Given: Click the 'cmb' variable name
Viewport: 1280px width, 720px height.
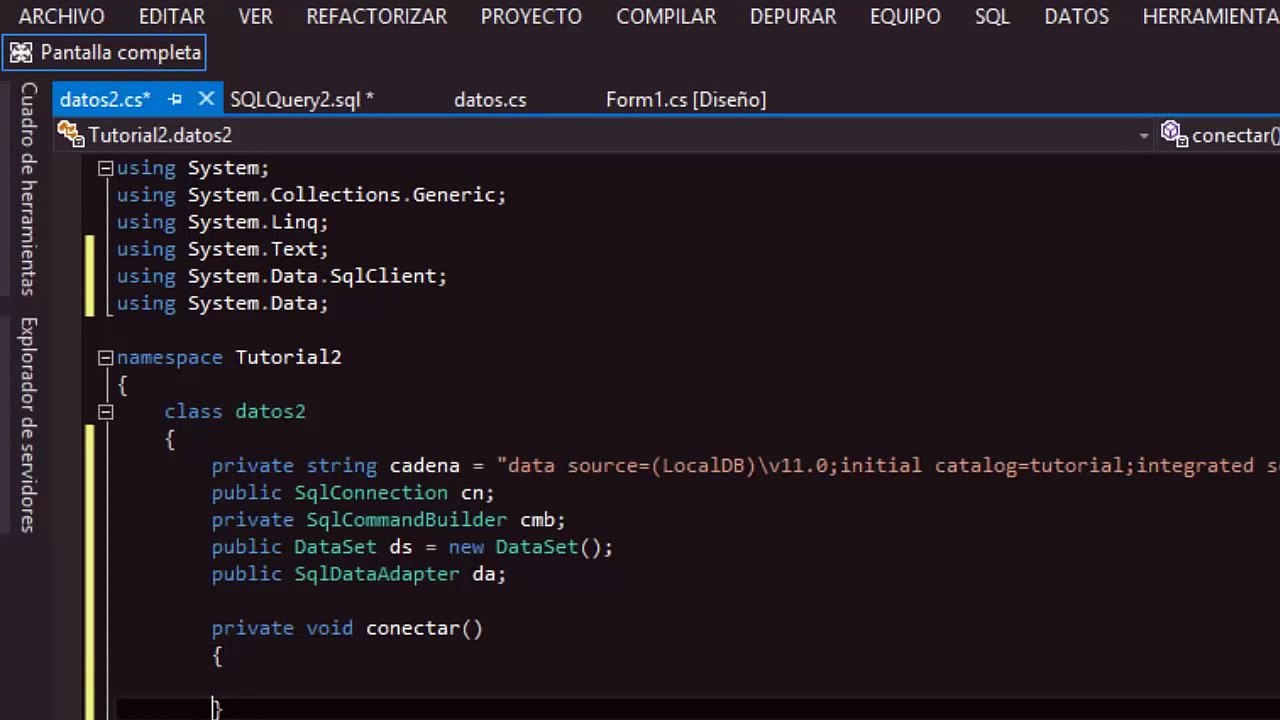Looking at the screenshot, I should (537, 520).
